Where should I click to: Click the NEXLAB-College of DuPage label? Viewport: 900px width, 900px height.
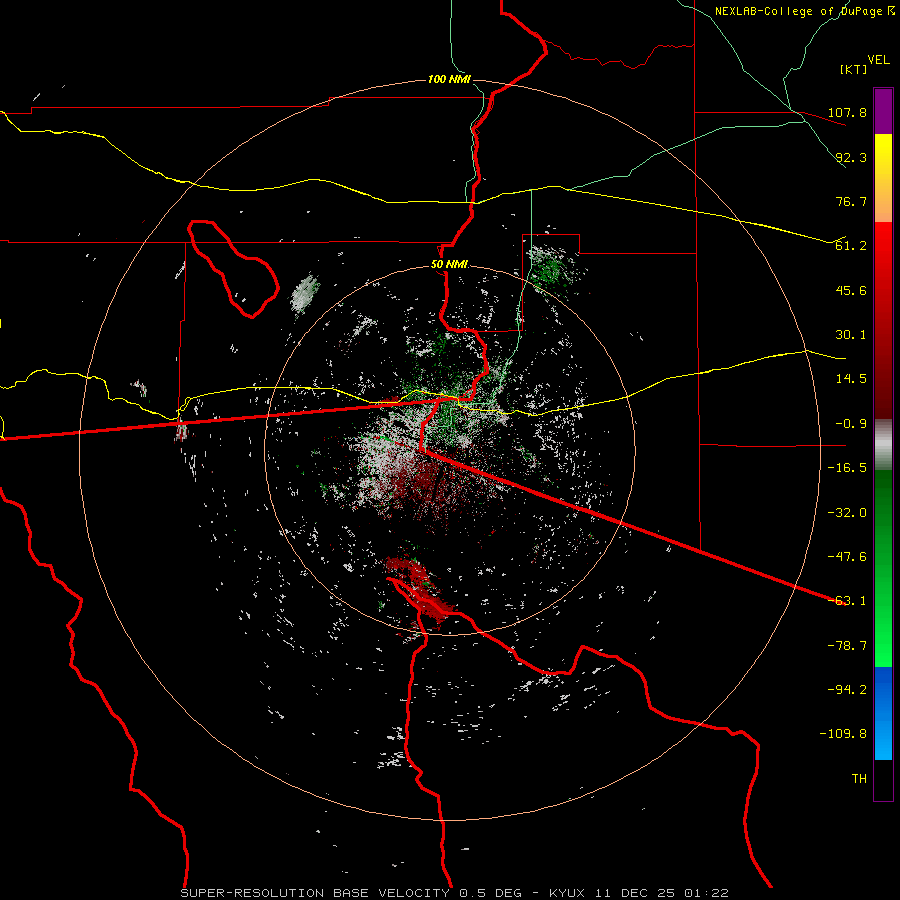click(x=804, y=11)
